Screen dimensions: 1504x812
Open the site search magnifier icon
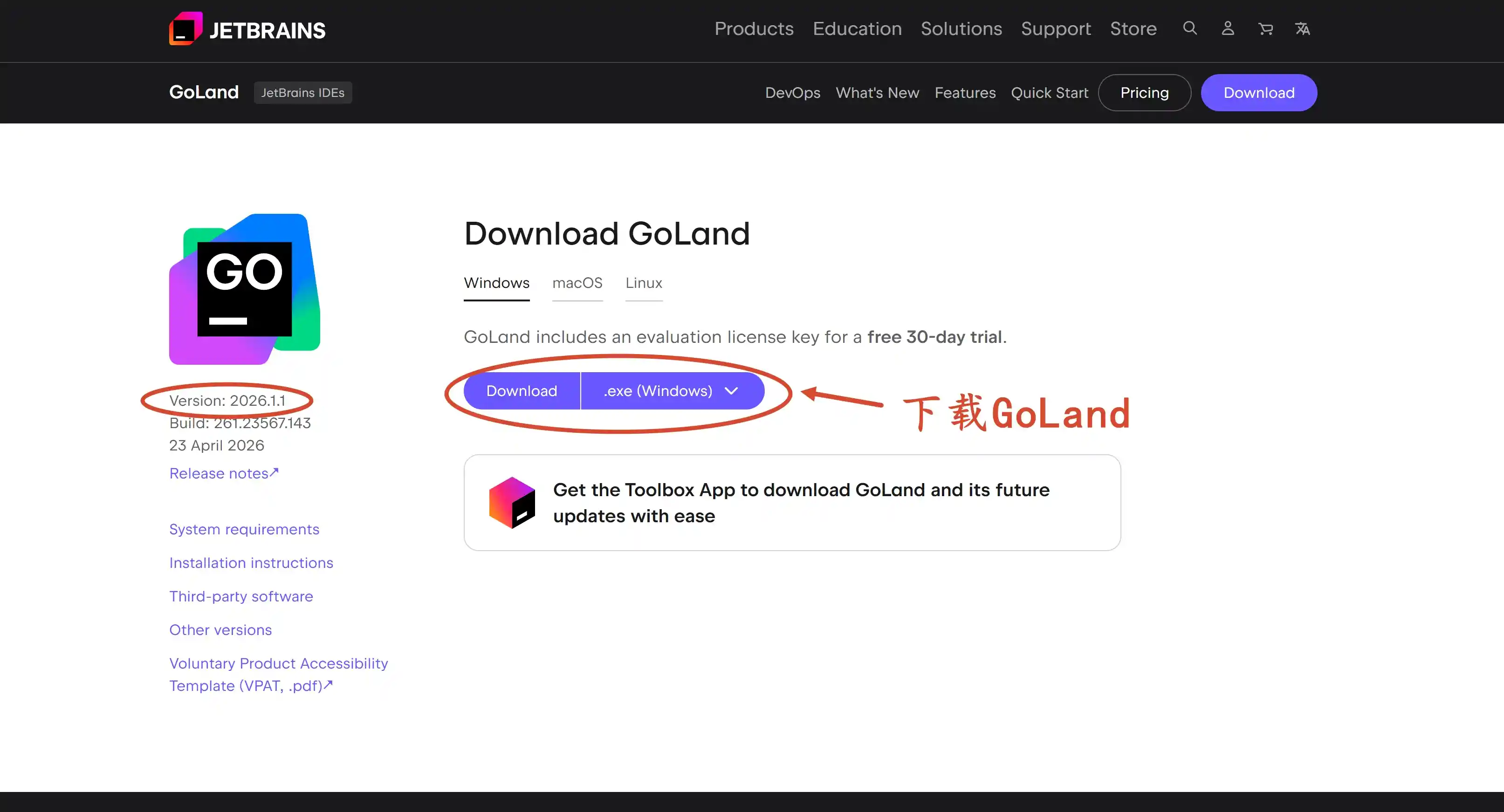coord(1190,28)
